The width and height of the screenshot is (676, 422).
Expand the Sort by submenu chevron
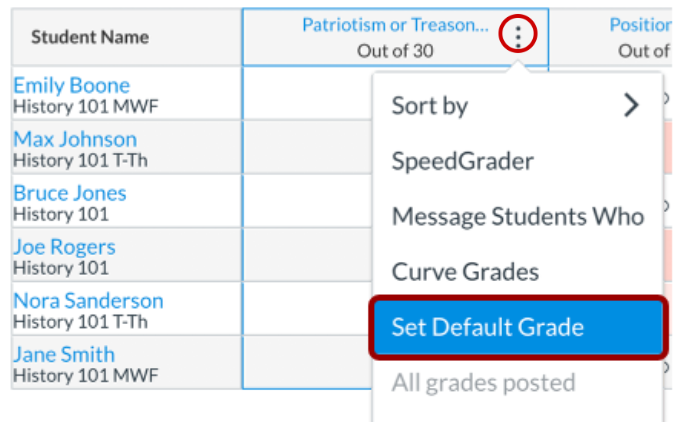coord(631,105)
